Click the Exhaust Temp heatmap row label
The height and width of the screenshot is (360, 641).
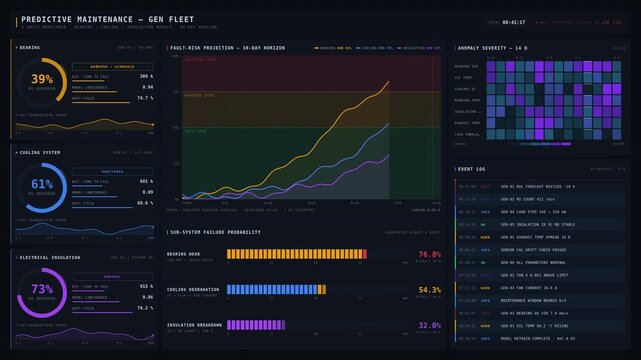(x=467, y=123)
